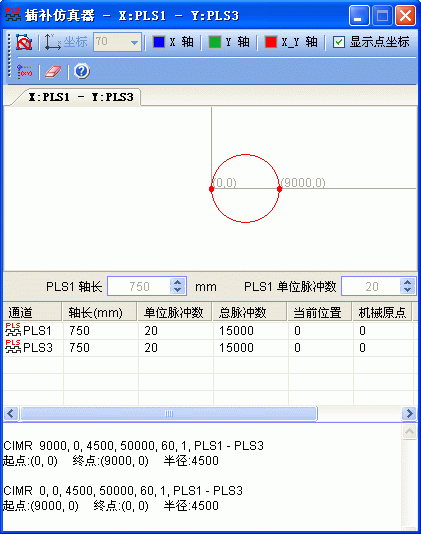Click the 坐标 axis coordinate tool

click(x=66, y=42)
